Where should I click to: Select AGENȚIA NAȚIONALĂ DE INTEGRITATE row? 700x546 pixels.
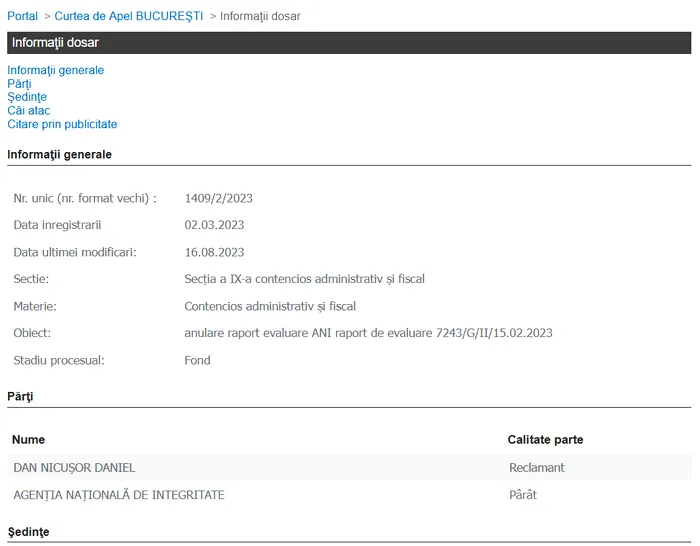point(118,495)
